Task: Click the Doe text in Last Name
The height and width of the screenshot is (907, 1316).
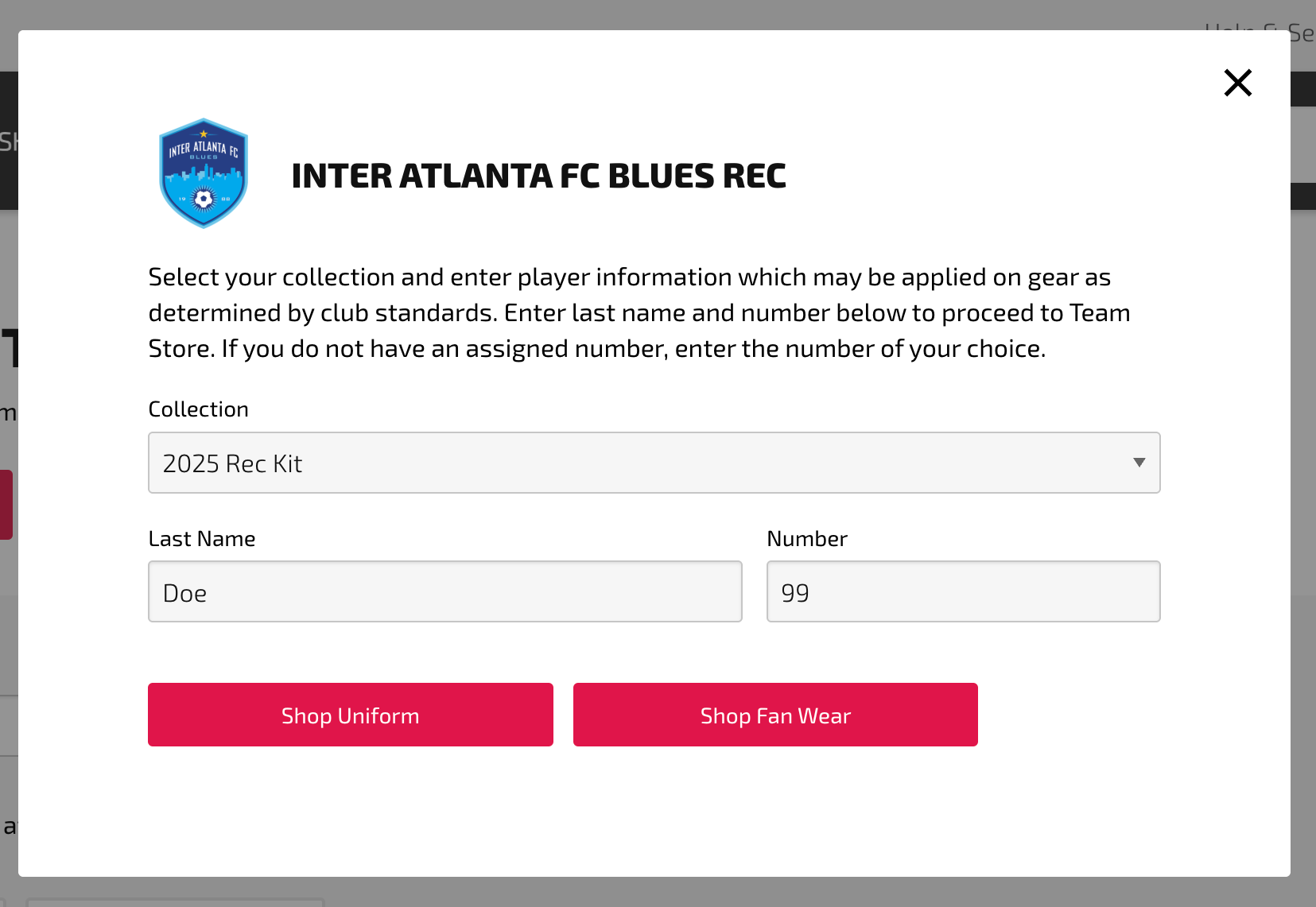Action: pos(184,593)
